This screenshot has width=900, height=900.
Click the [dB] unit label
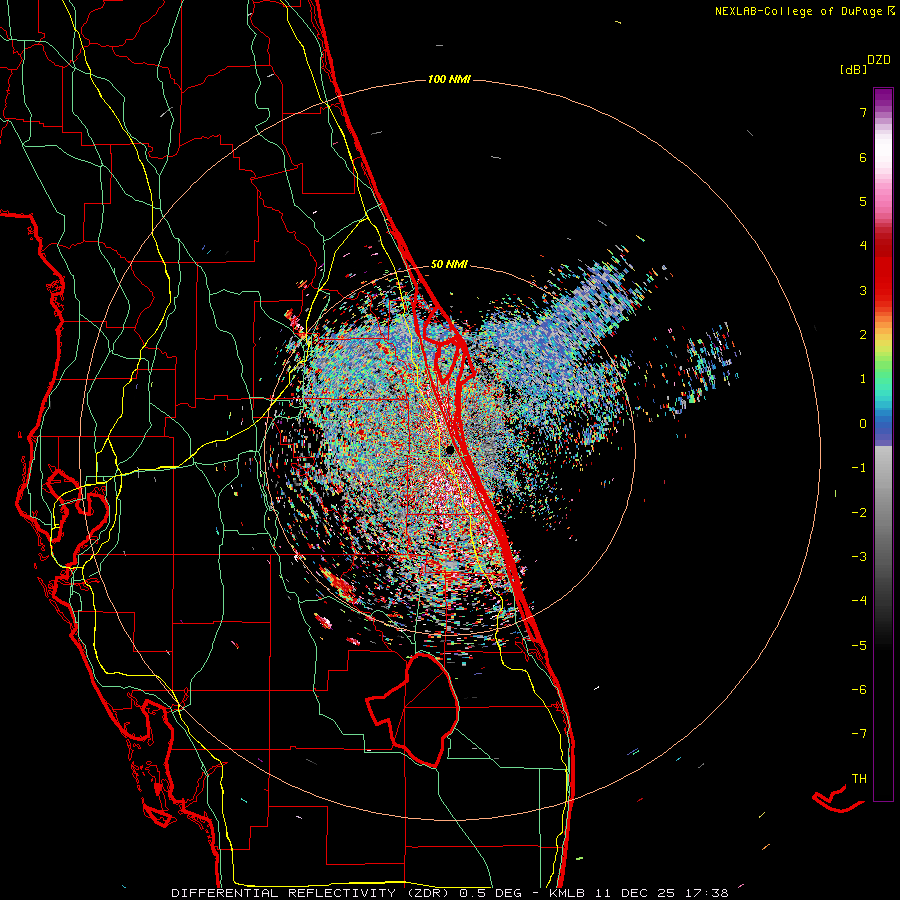coord(853,69)
